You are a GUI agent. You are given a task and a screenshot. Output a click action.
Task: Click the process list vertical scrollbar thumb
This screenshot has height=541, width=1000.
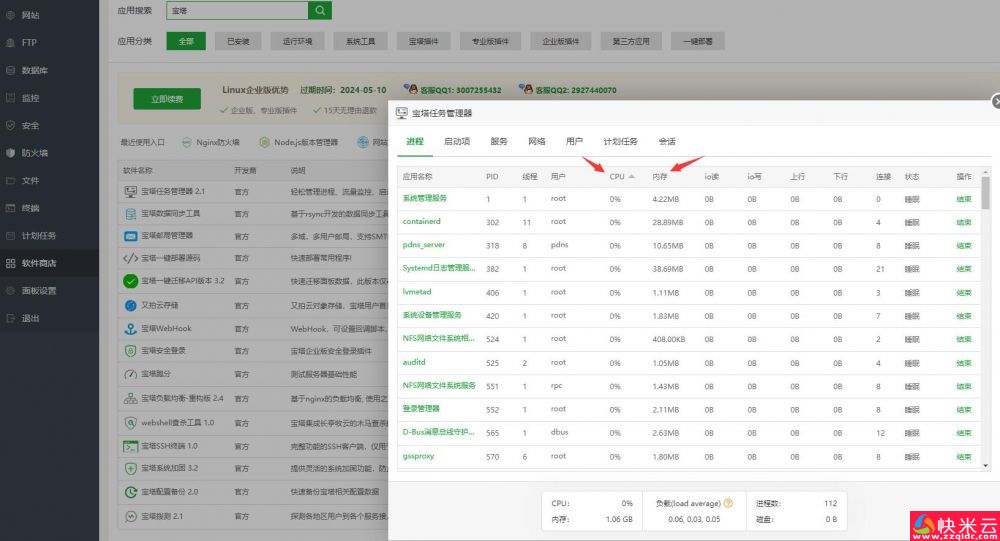(985, 193)
